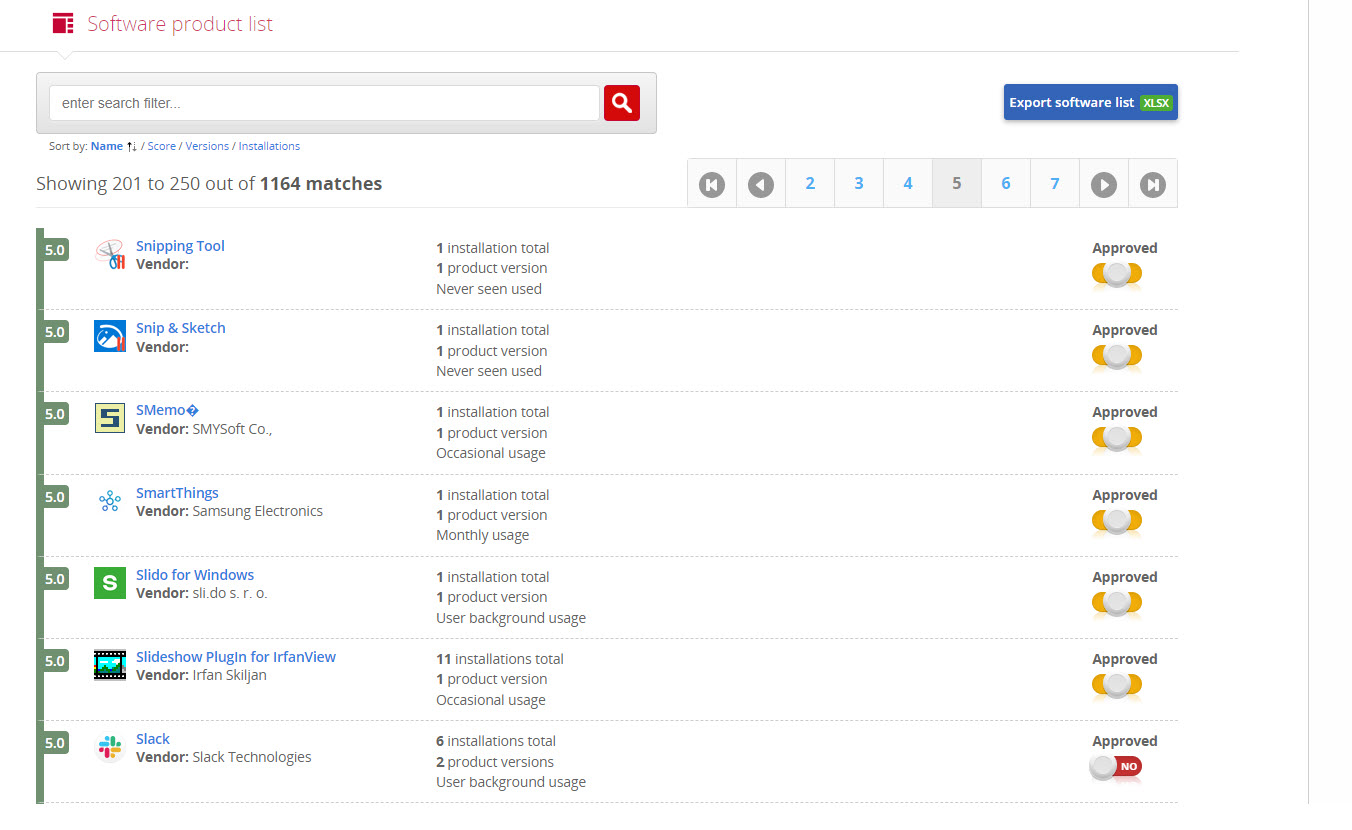Open page 6 of results

click(x=1005, y=184)
